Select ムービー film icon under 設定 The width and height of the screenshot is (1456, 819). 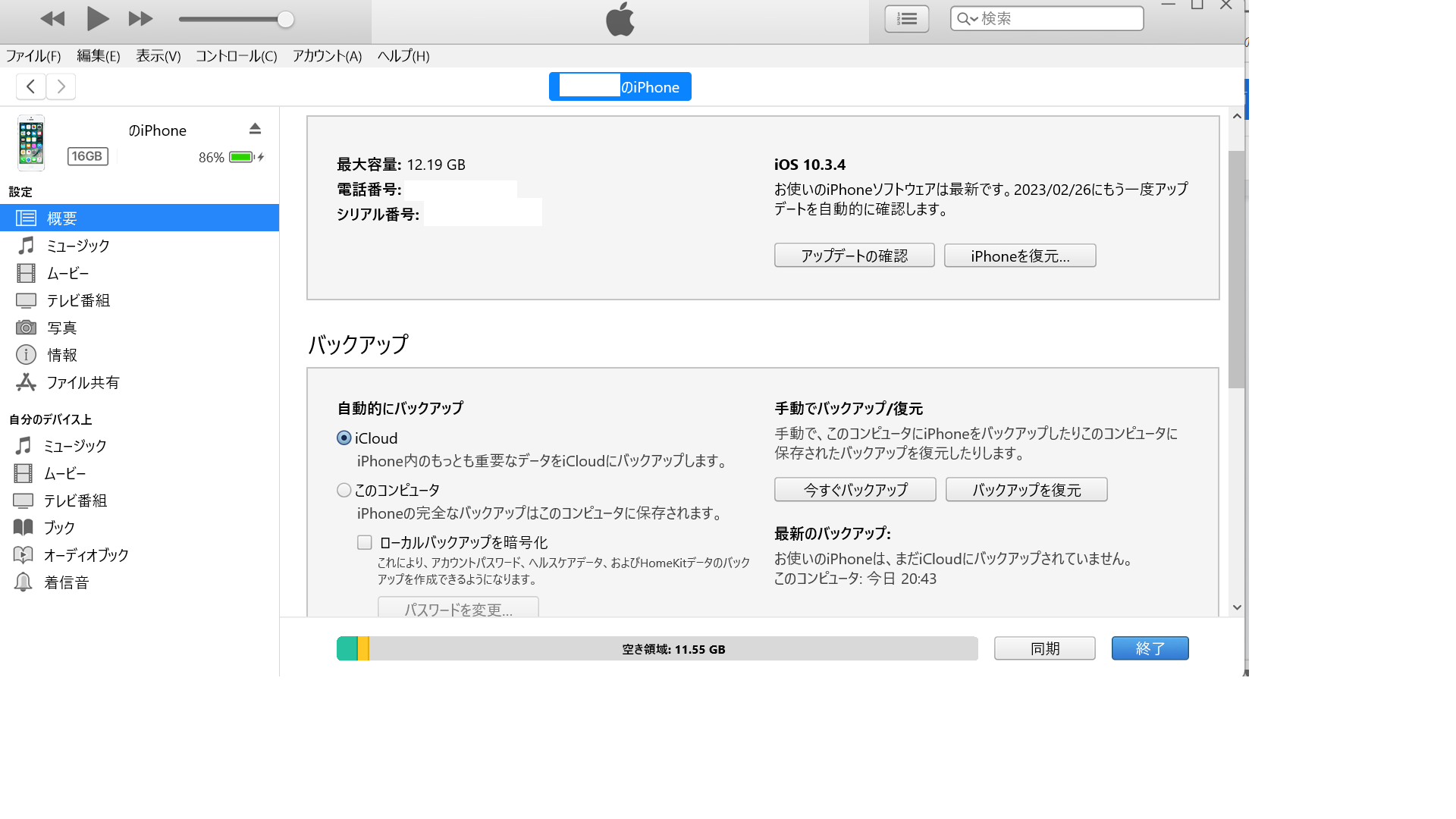click(26, 273)
